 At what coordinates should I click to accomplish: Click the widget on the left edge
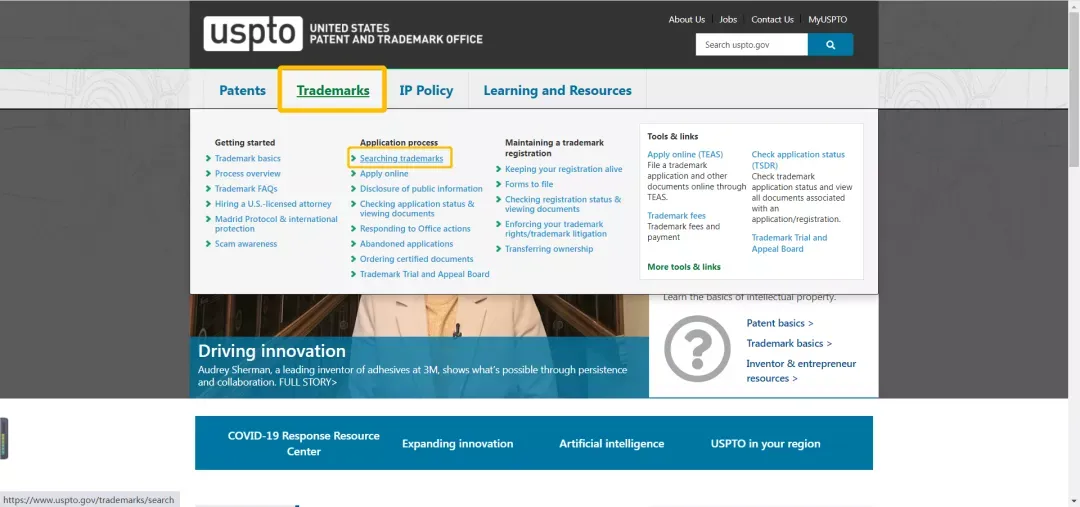[4, 438]
